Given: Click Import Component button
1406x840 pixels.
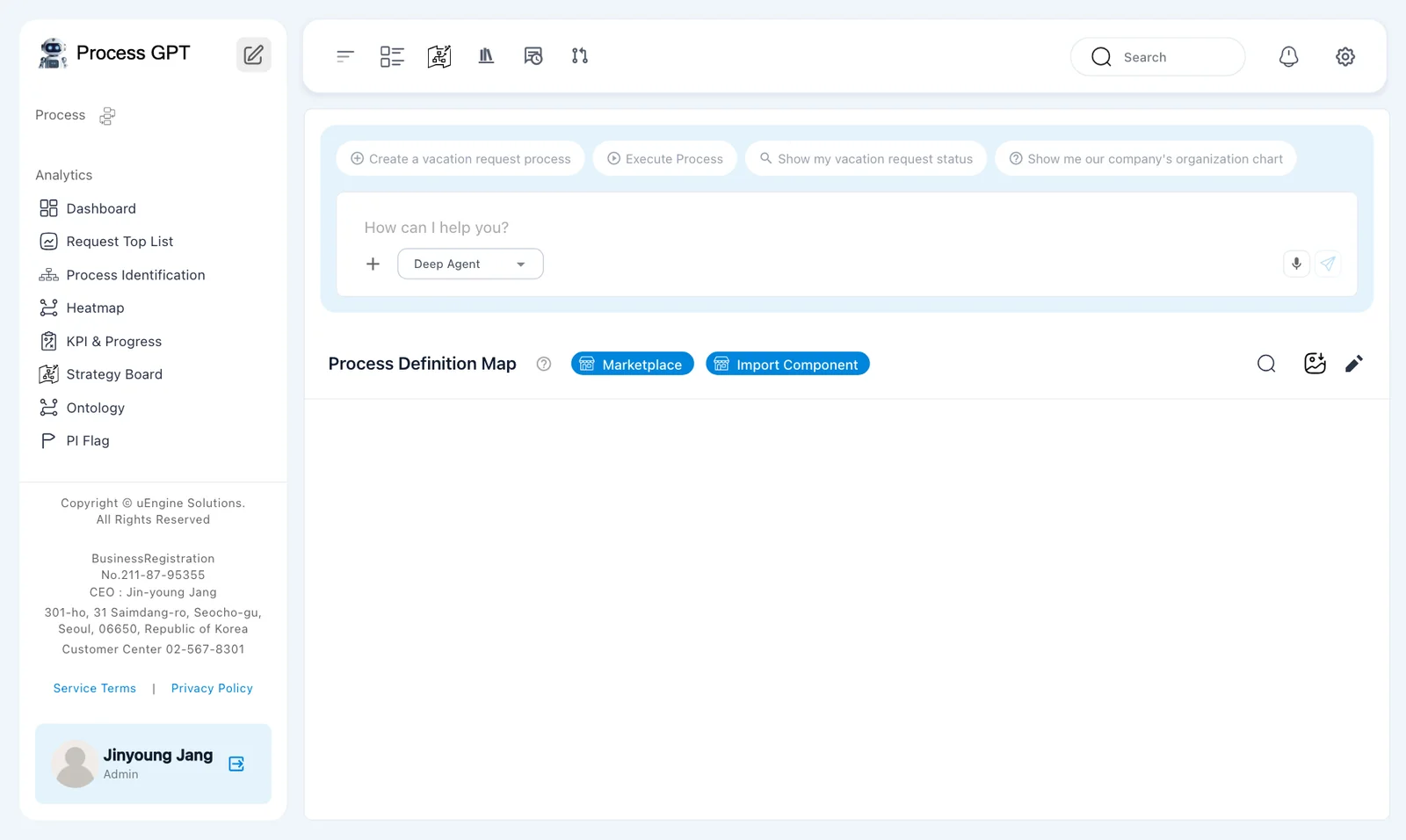Looking at the screenshot, I should (x=787, y=364).
